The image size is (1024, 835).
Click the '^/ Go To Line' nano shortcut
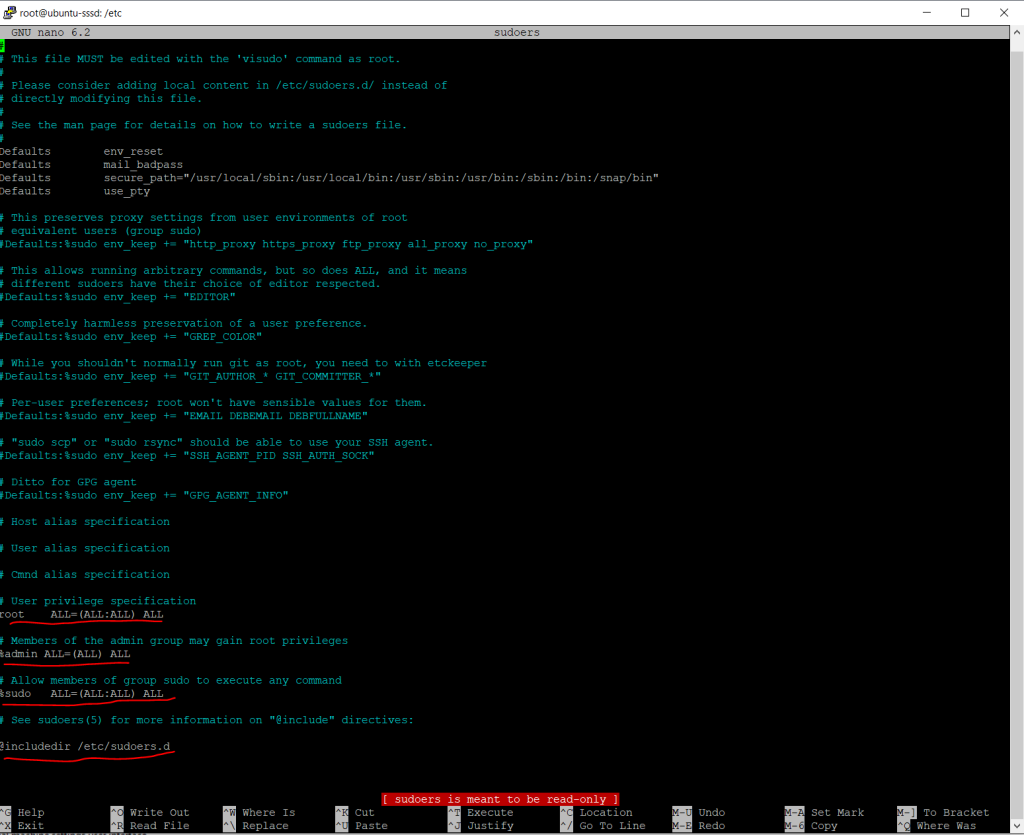[603, 826]
